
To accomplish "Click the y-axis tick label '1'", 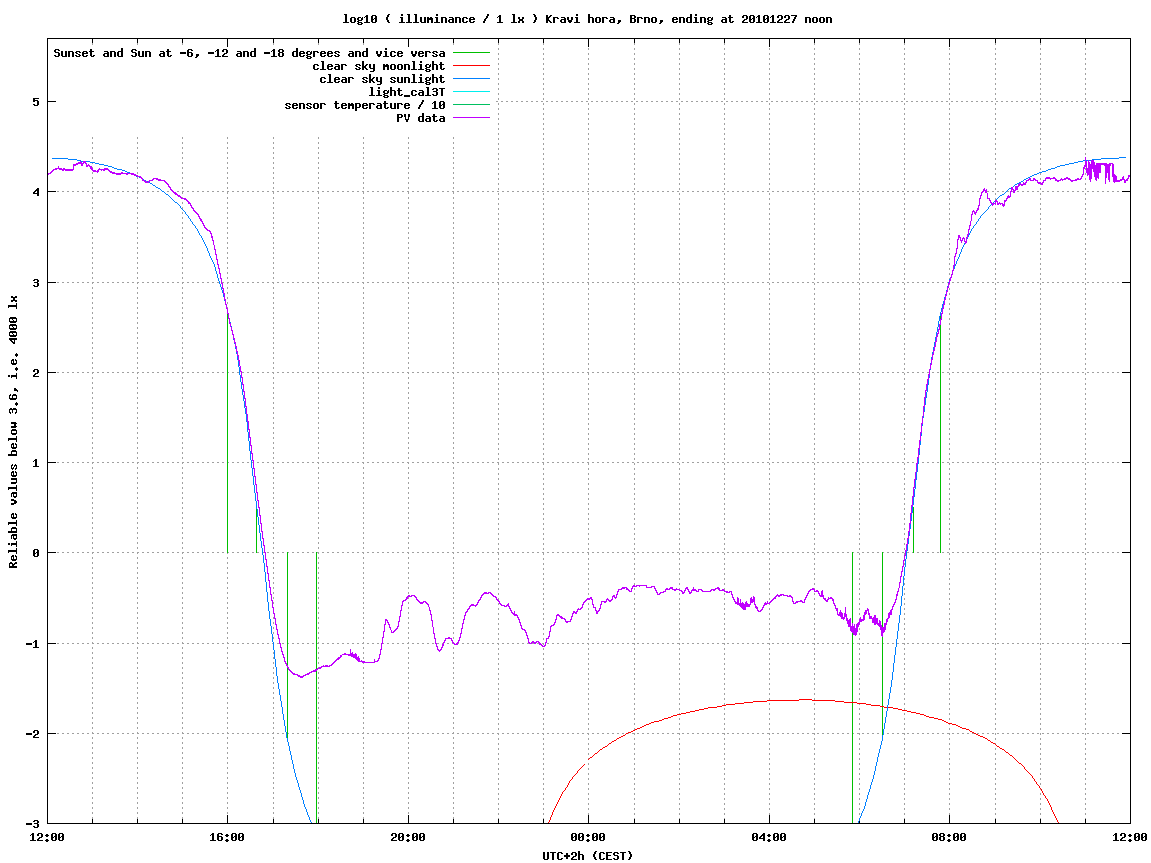I will click(x=35, y=463).
